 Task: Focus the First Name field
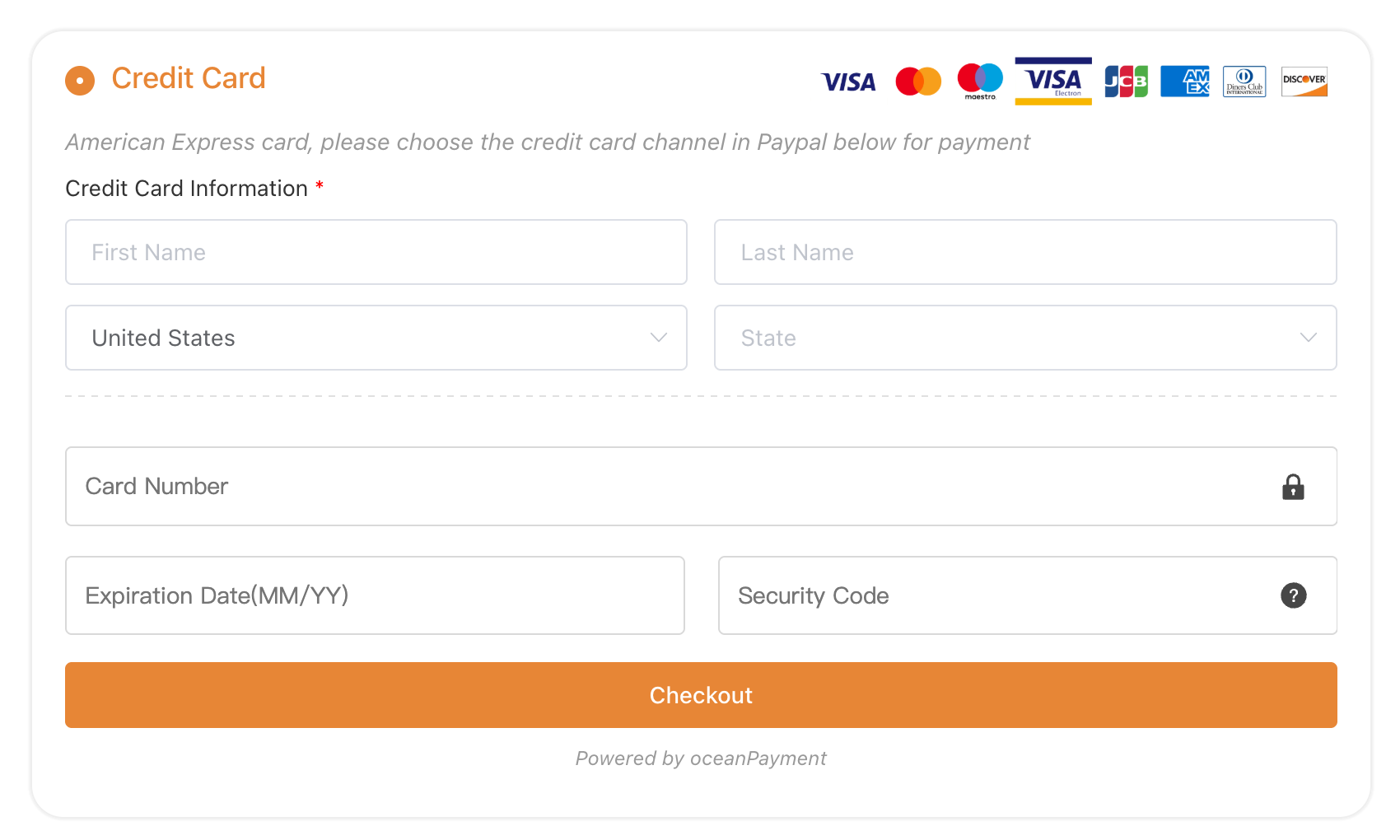[x=376, y=252]
